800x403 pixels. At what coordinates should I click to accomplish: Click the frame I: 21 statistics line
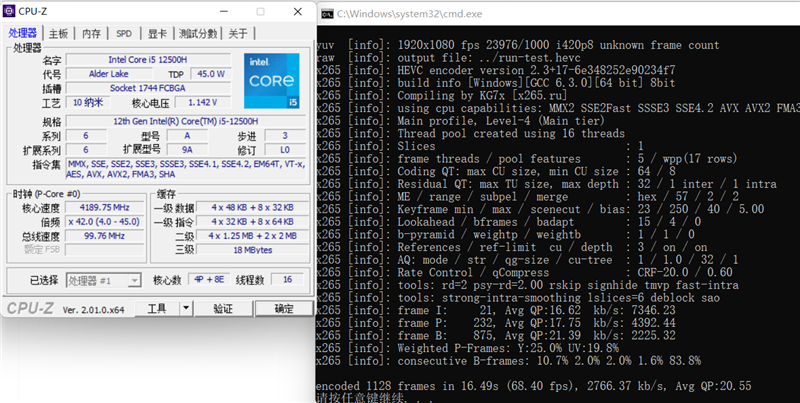pyautogui.click(x=496, y=311)
